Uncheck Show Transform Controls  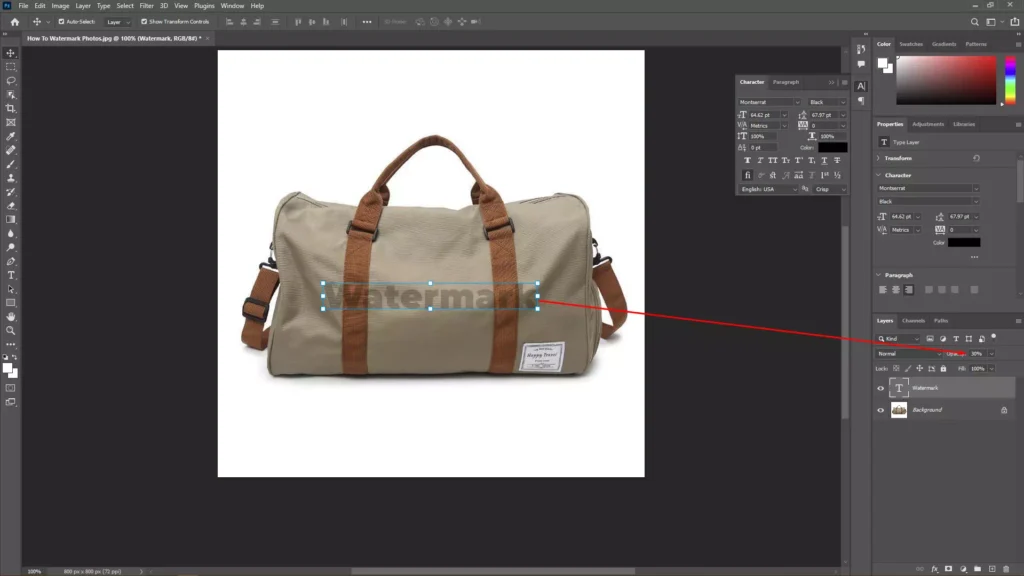(x=144, y=22)
